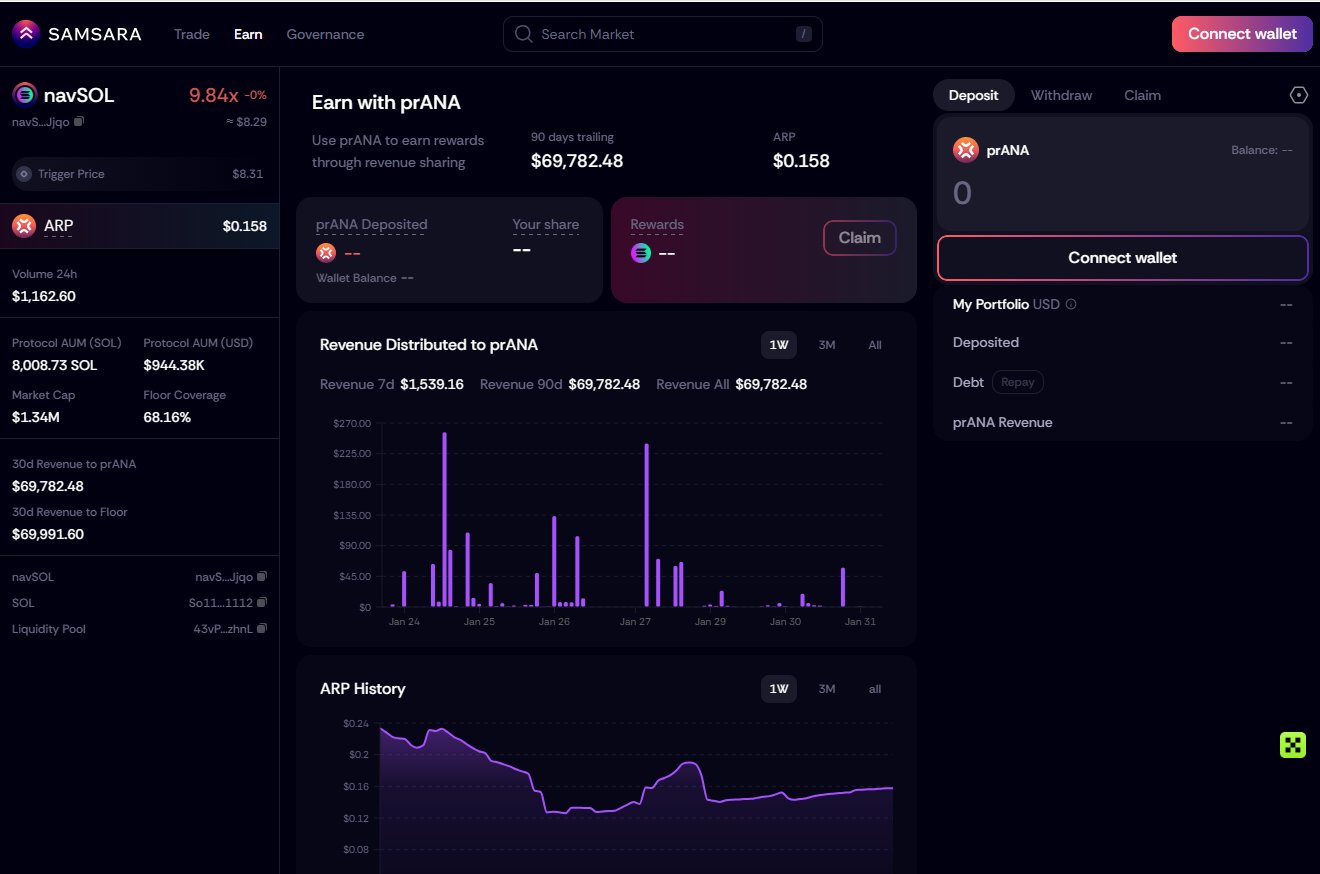Show All-time range on the Revenue chart
This screenshot has width=1320, height=874.
tap(875, 345)
